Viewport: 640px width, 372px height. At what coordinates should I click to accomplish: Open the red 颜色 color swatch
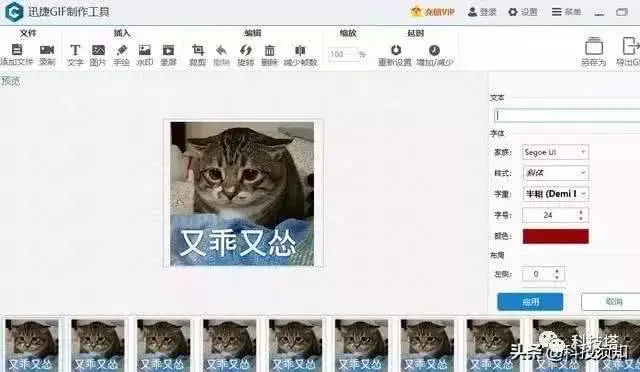click(556, 236)
